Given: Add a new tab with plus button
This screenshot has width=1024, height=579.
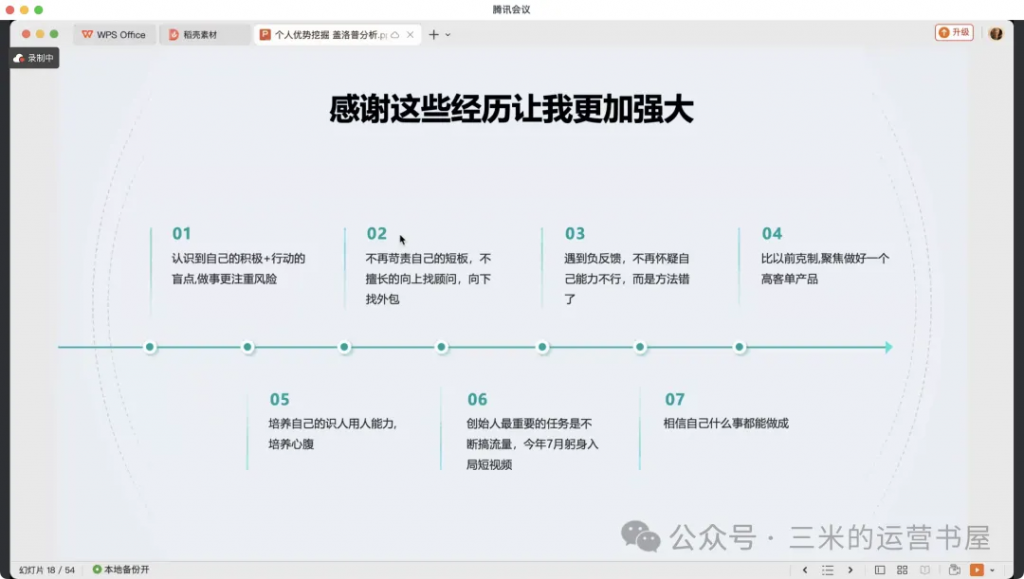Looking at the screenshot, I should point(434,35).
